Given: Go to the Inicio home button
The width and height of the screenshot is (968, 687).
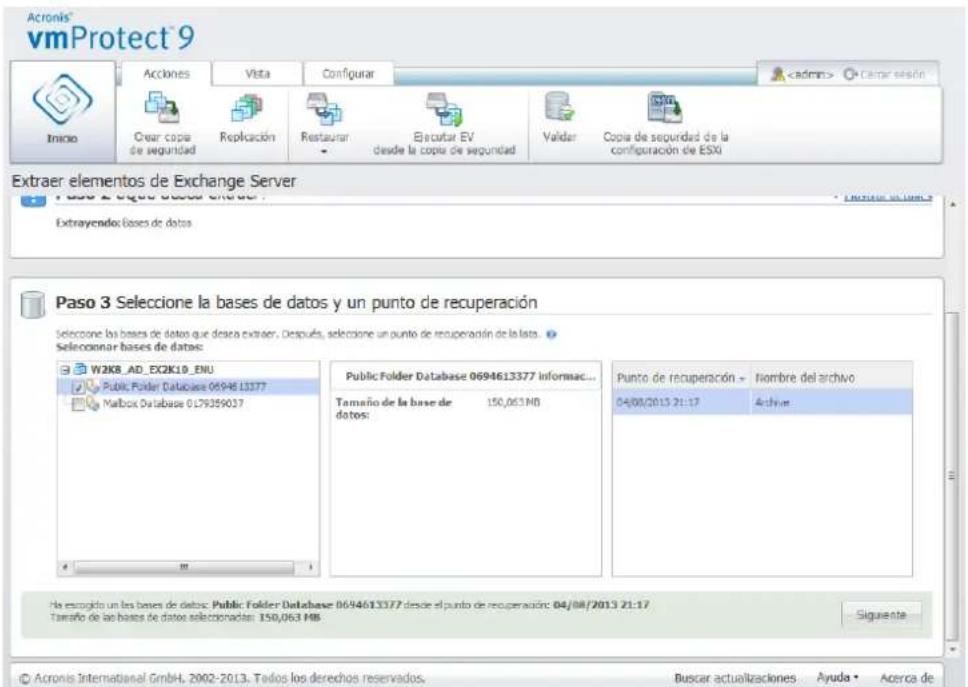Looking at the screenshot, I should point(62,111).
